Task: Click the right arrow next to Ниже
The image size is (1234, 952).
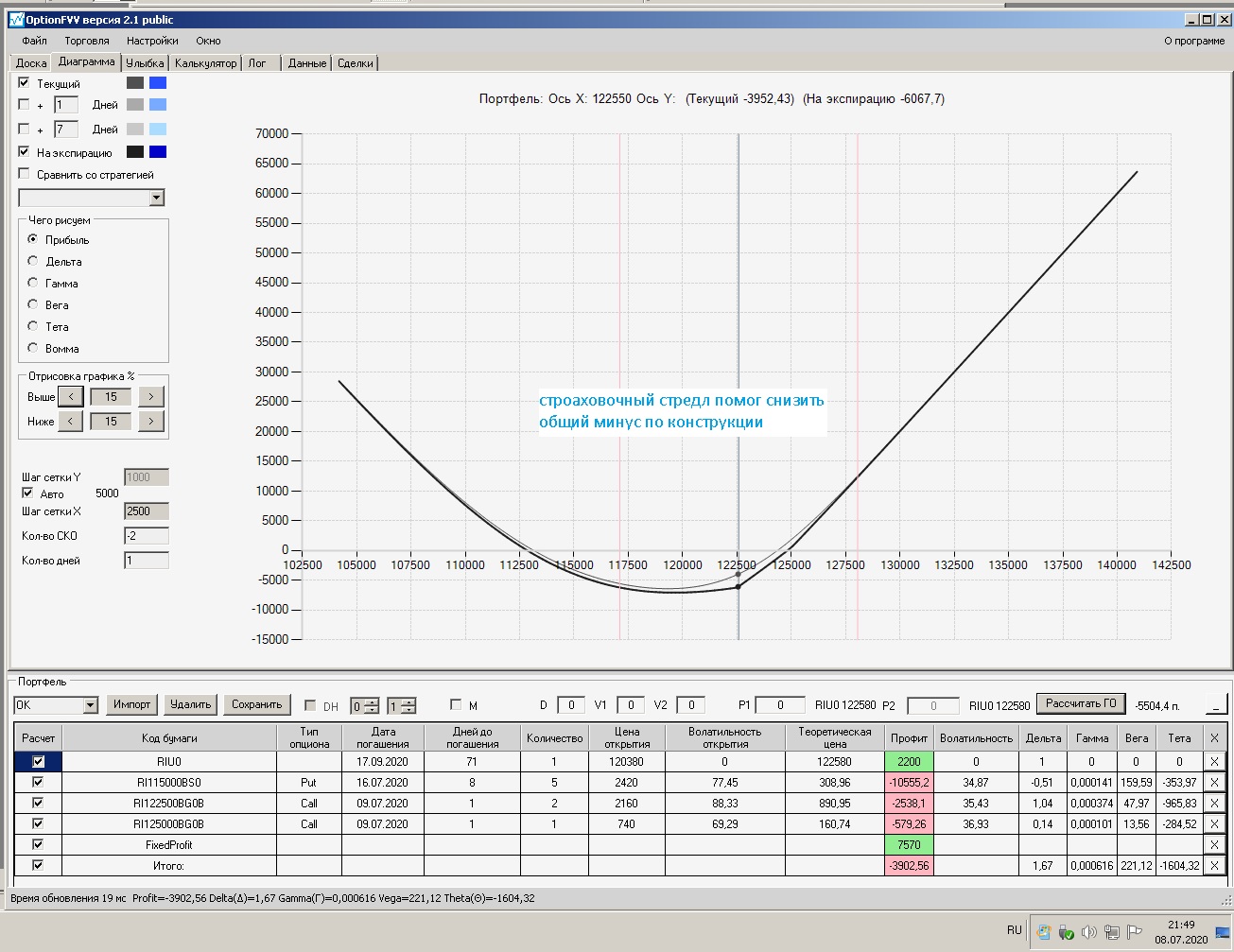Action: click(151, 422)
